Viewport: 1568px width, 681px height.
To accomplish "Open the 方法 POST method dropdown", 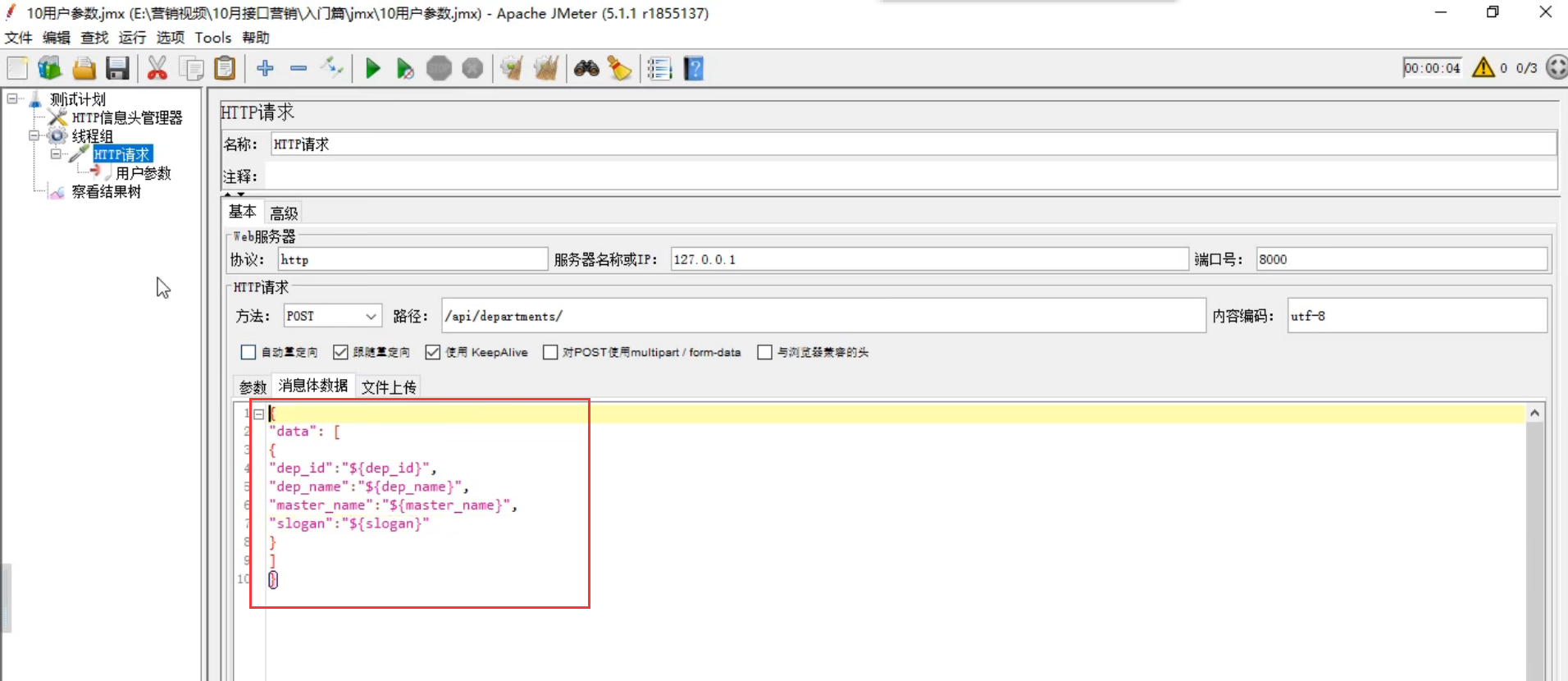I will pos(332,316).
